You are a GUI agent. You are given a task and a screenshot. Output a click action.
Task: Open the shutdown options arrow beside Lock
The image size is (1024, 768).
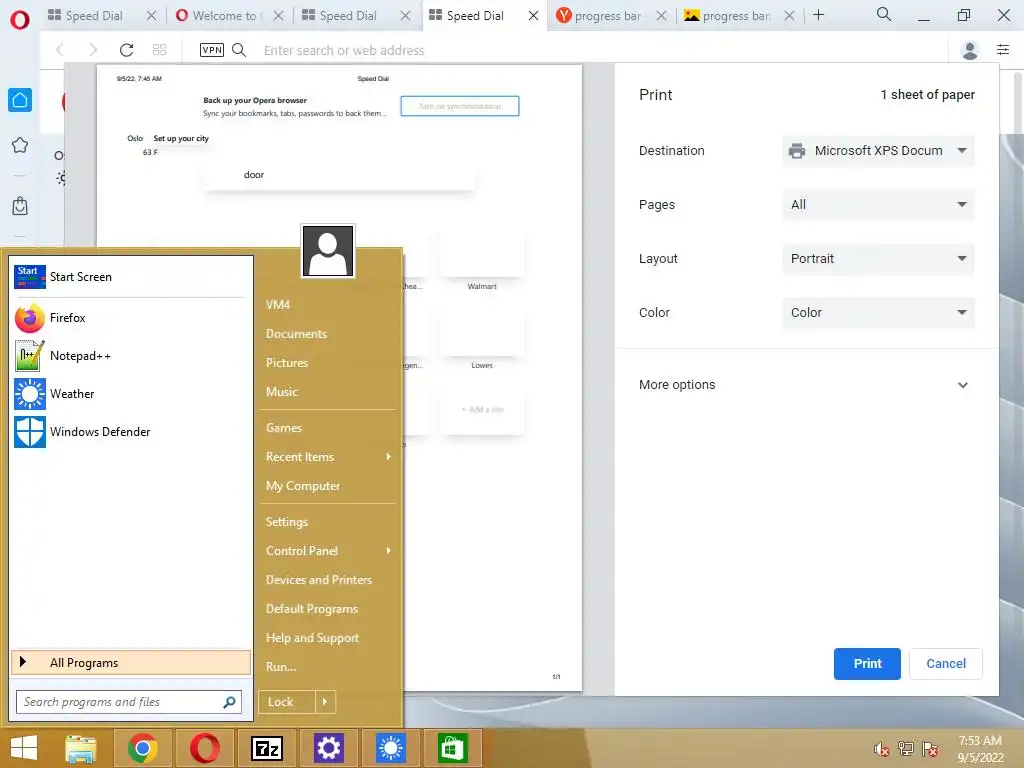tap(325, 702)
